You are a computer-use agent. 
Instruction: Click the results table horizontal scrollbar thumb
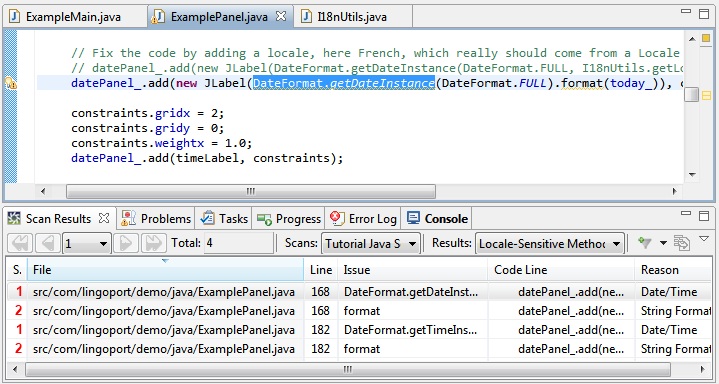pos(348,369)
